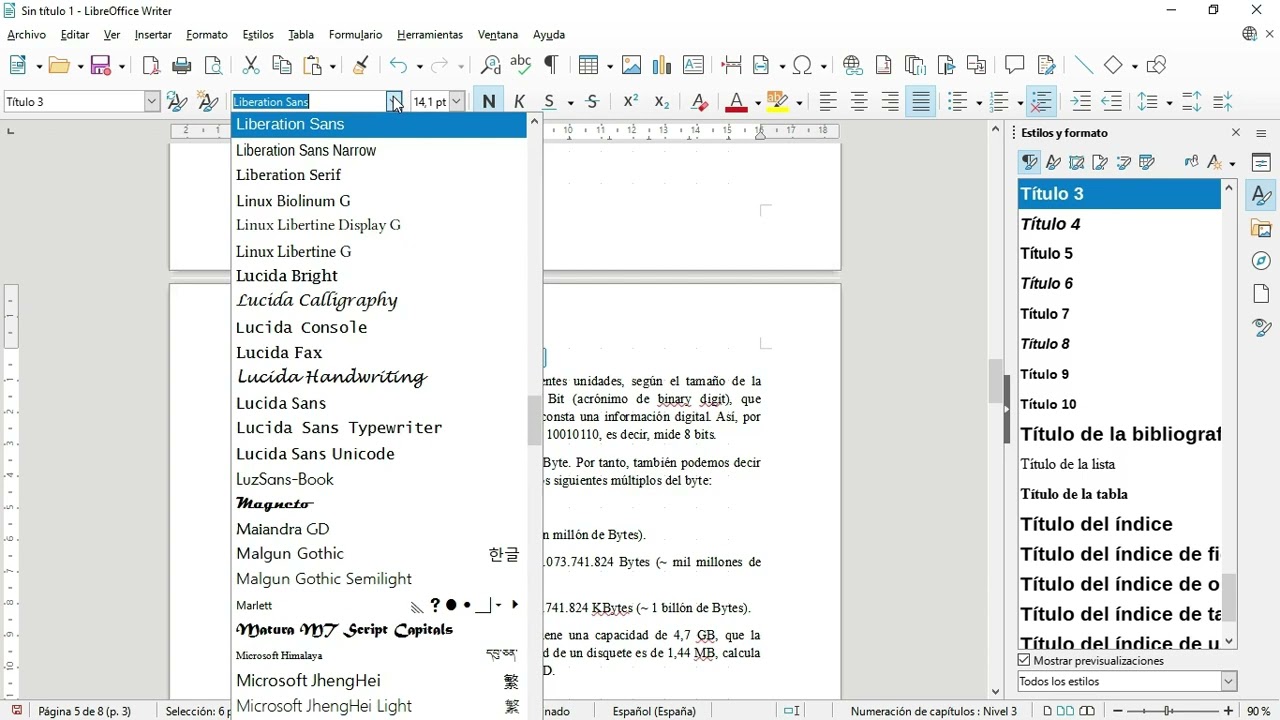Open draw functions shapes icon
The image size is (1280, 720).
1157,66
